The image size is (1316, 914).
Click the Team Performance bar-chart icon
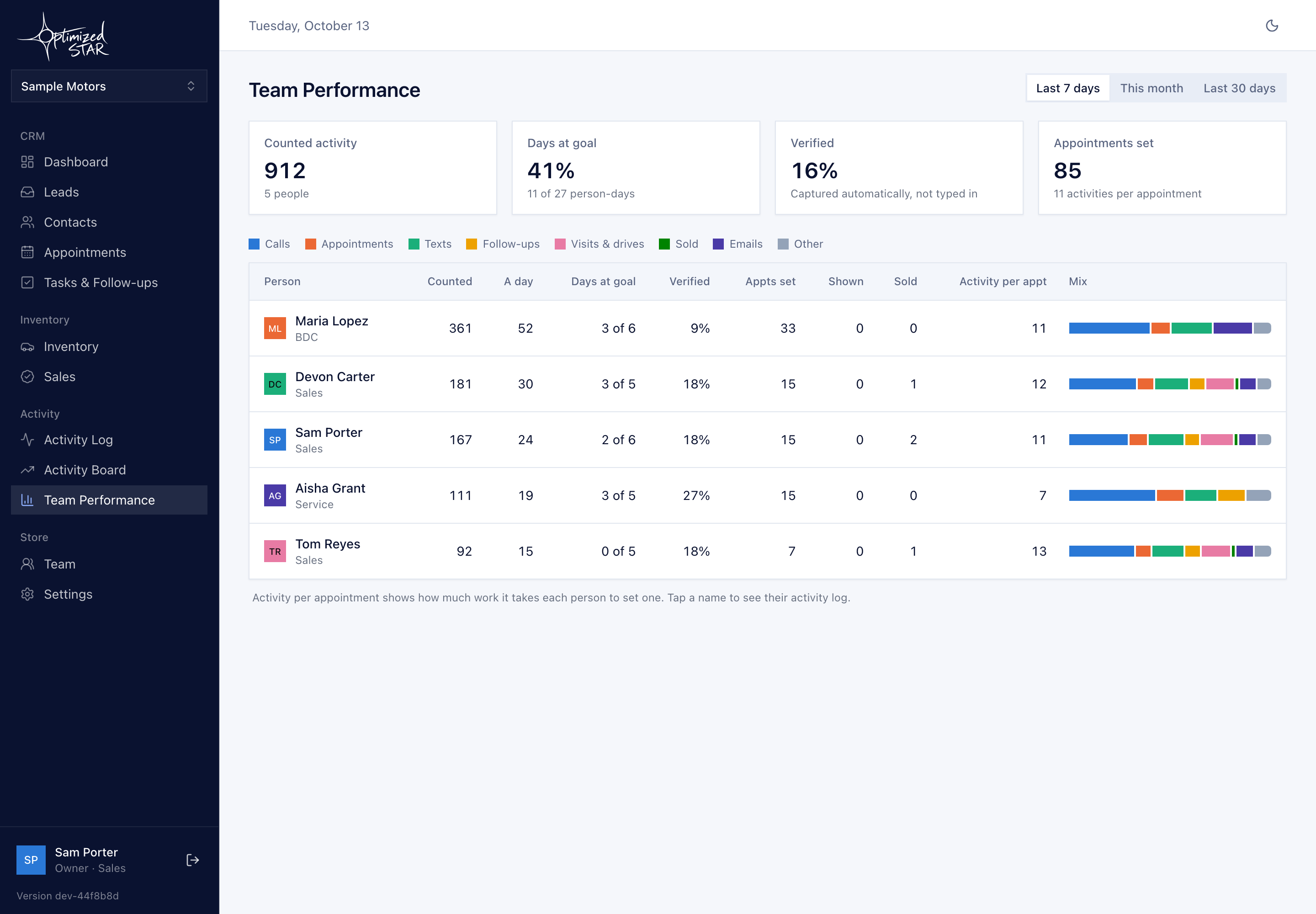coord(27,500)
